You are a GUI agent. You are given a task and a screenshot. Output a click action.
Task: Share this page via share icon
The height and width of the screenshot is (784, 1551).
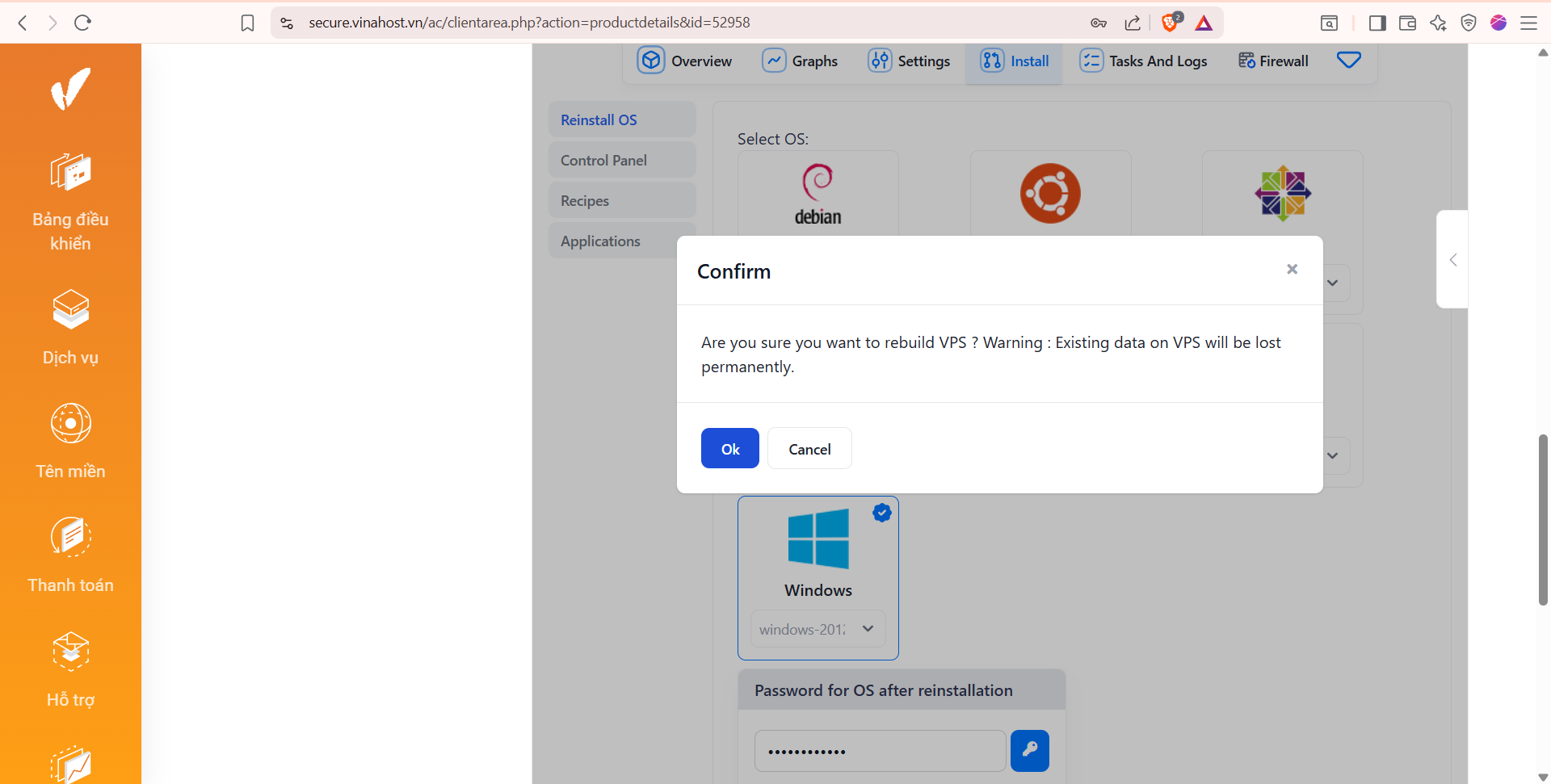1133,23
